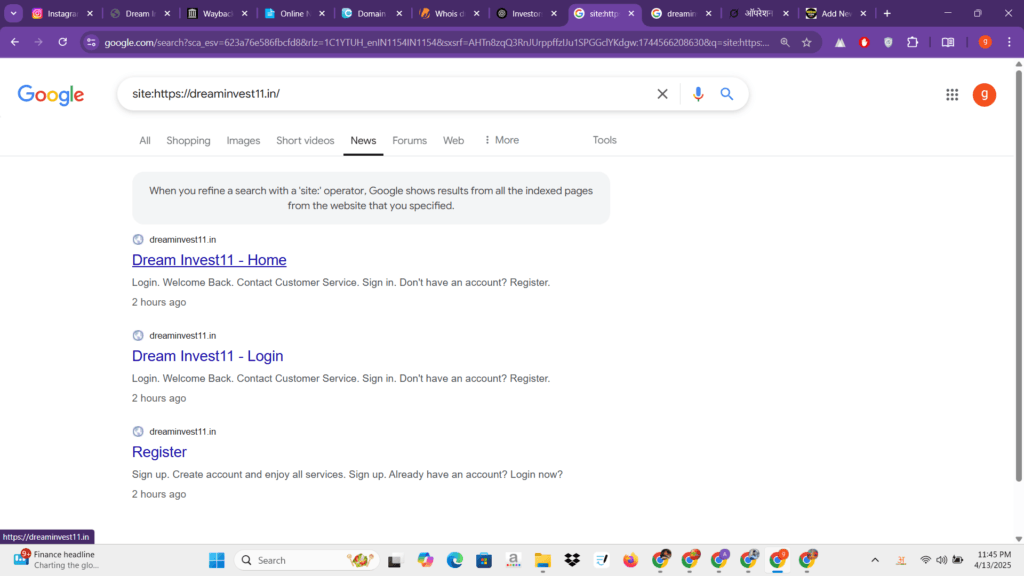Open the Google account avatar
The width and height of the screenshot is (1024, 576).
coord(984,95)
